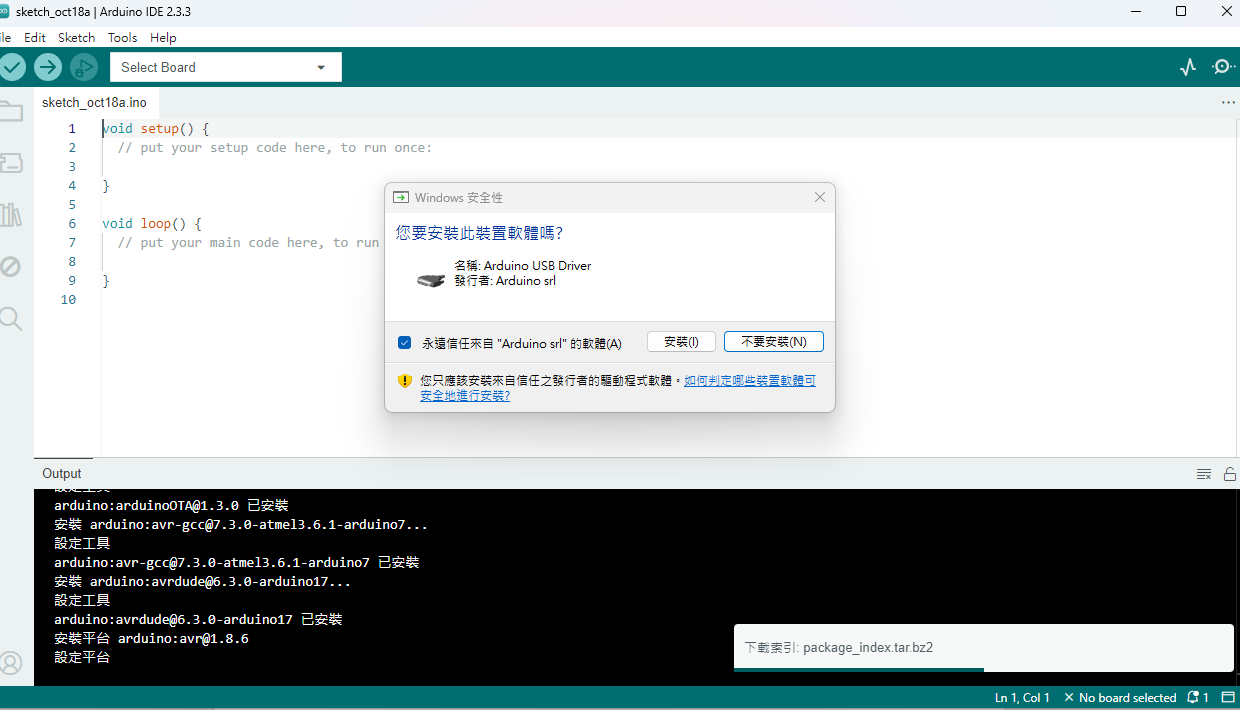Open the editor tab three-dots menu
1240x710 pixels.
(1228, 102)
